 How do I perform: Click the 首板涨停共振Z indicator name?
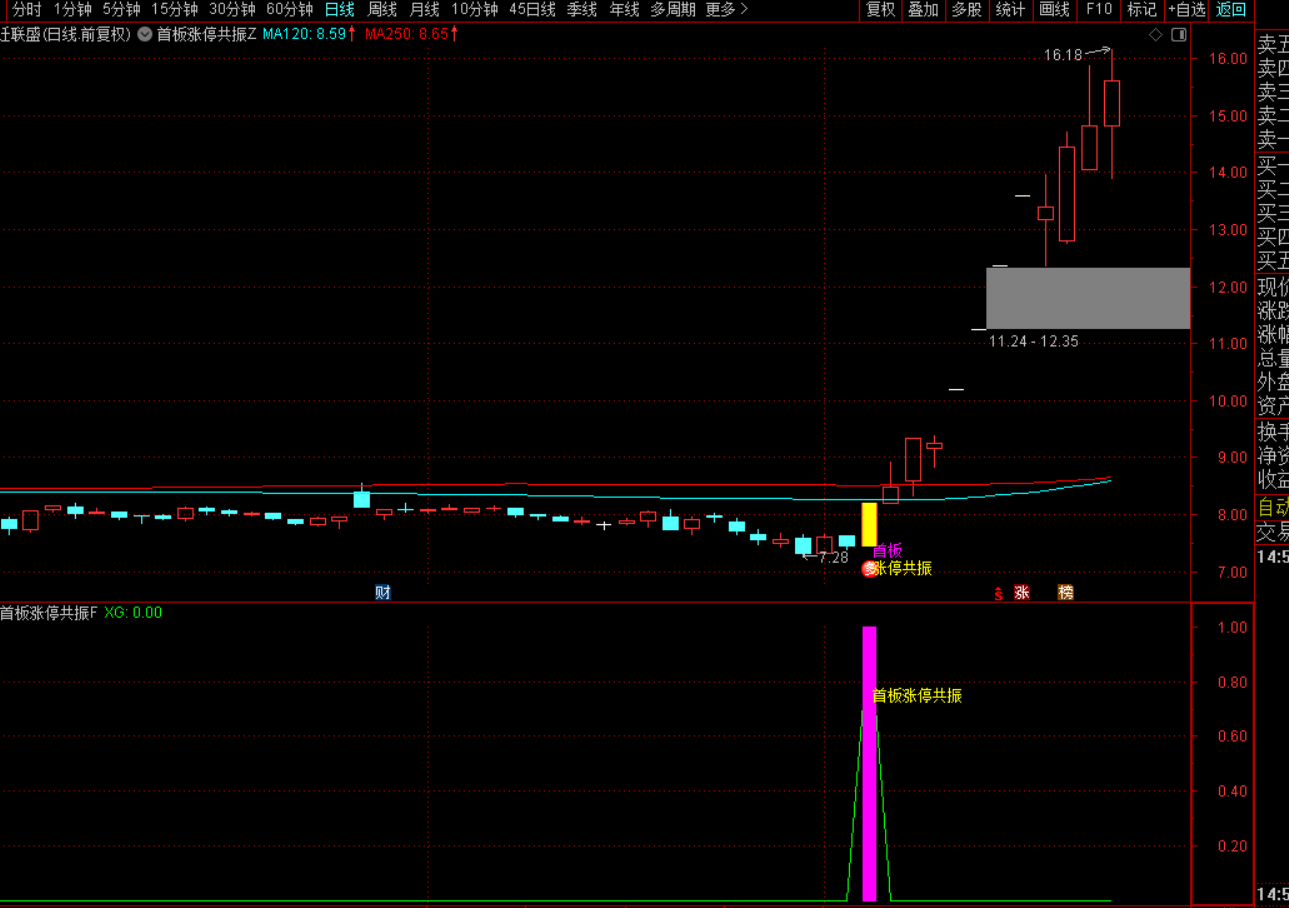[206, 34]
